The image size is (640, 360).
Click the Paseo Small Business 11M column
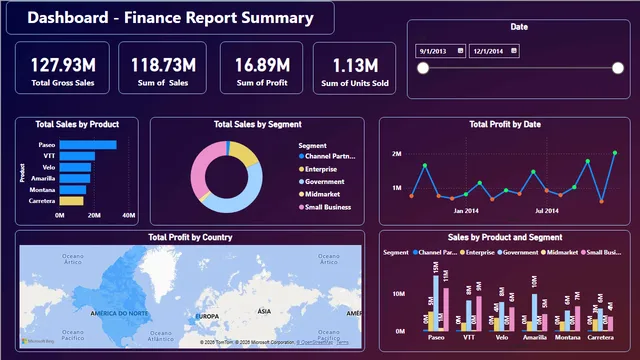click(x=446, y=310)
